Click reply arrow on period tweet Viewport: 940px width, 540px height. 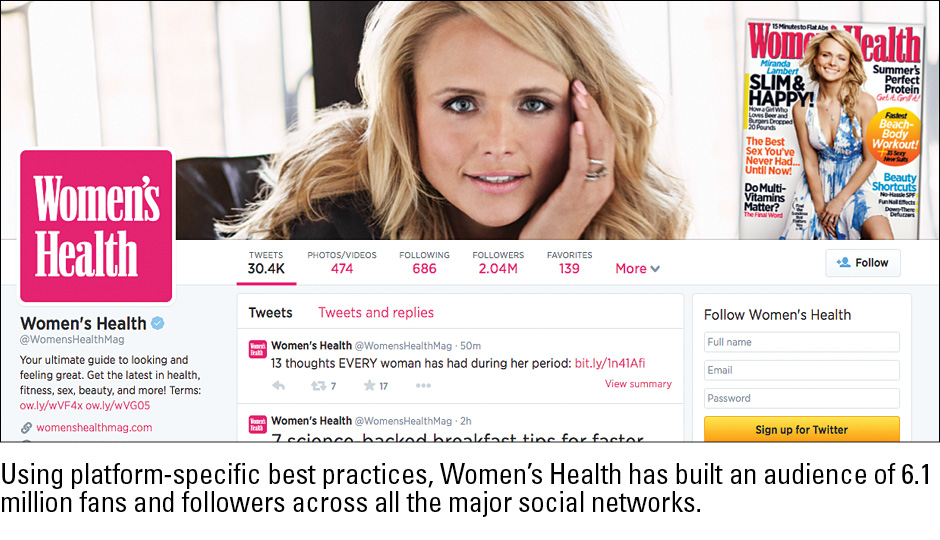coord(278,385)
